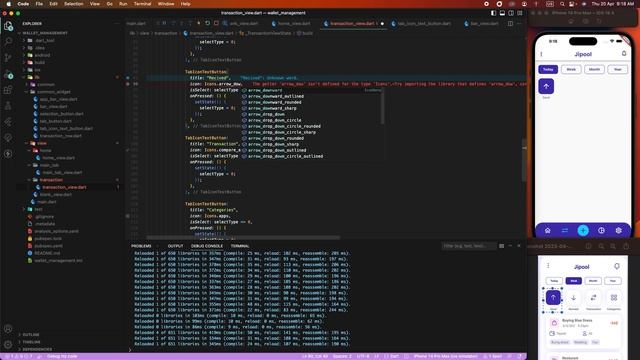Open the Run menu in the menu bar
Image resolution: width=640 pixels, height=360 pixels.
123,4
